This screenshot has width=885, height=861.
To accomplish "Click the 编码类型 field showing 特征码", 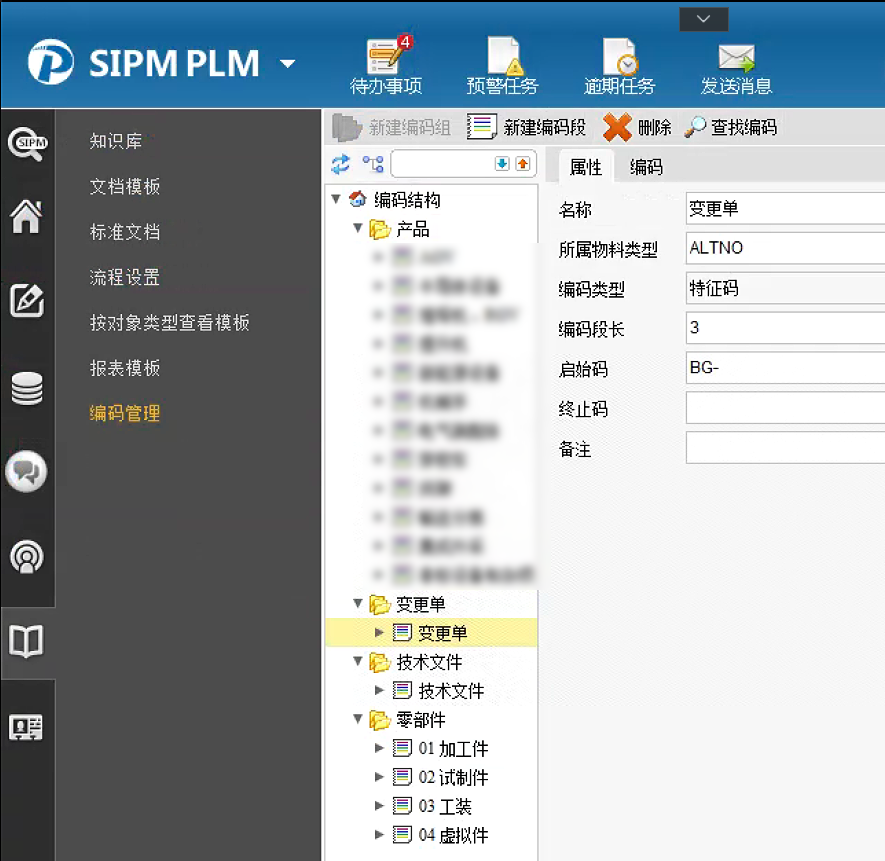I will tap(785, 288).
